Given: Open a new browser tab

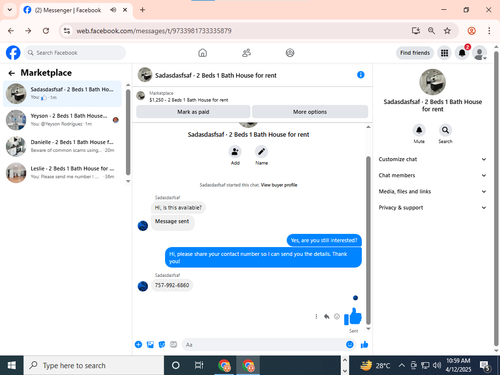Looking at the screenshot, I should coord(142,10).
